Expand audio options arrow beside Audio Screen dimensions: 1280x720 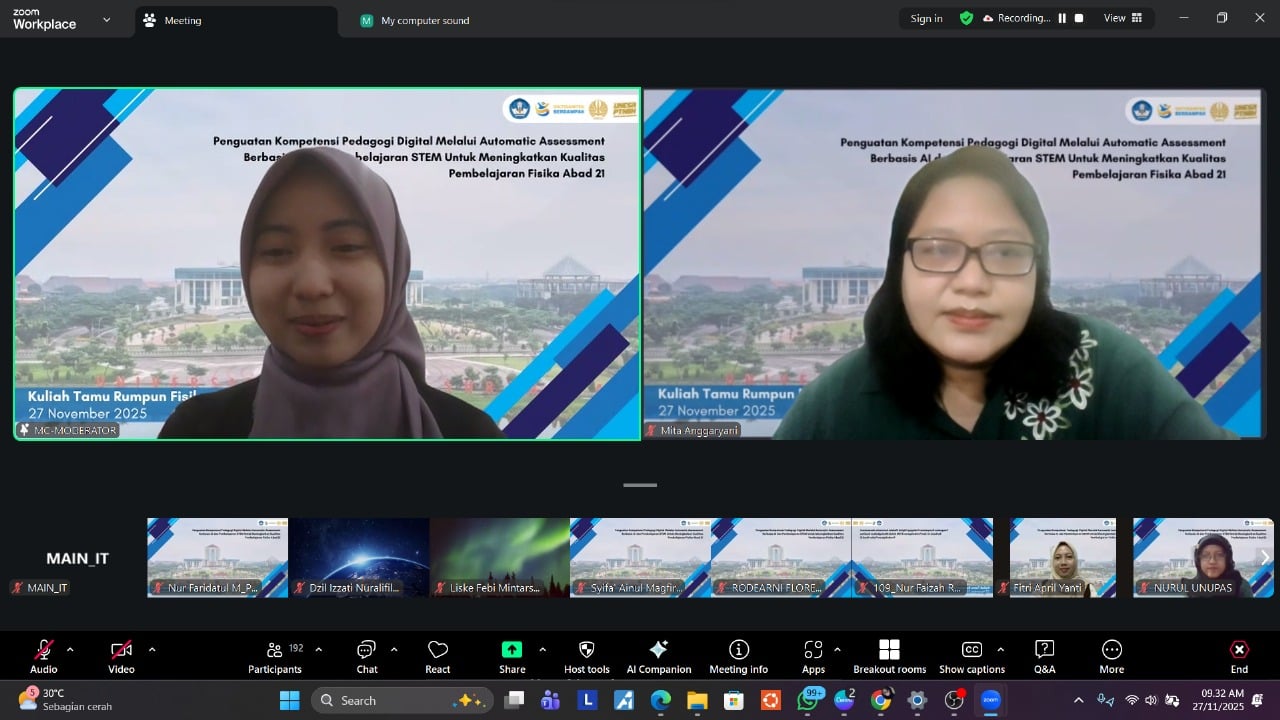click(x=74, y=650)
